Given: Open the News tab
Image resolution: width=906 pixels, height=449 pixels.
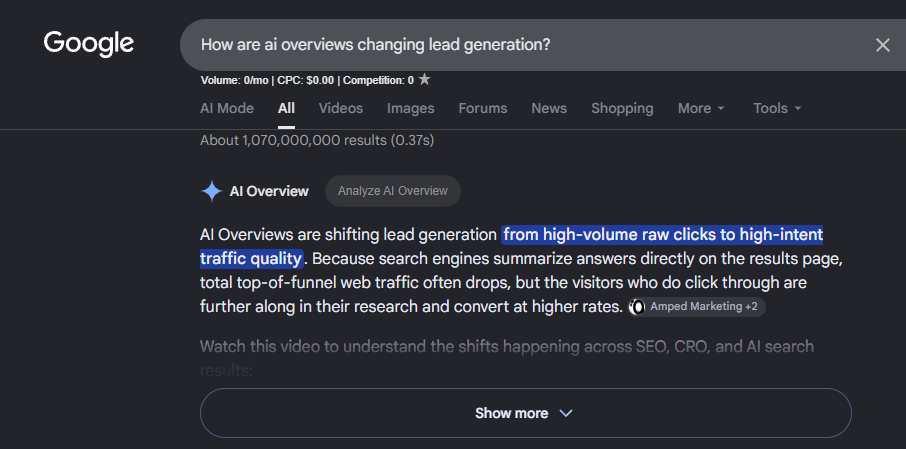Looking at the screenshot, I should click(549, 109).
